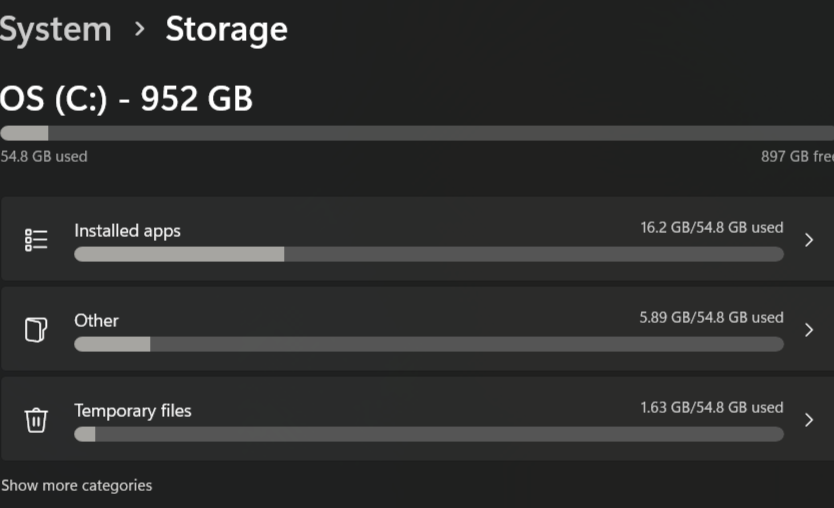
Task: Click the Temporary files trash bin icon
Action: (x=36, y=420)
